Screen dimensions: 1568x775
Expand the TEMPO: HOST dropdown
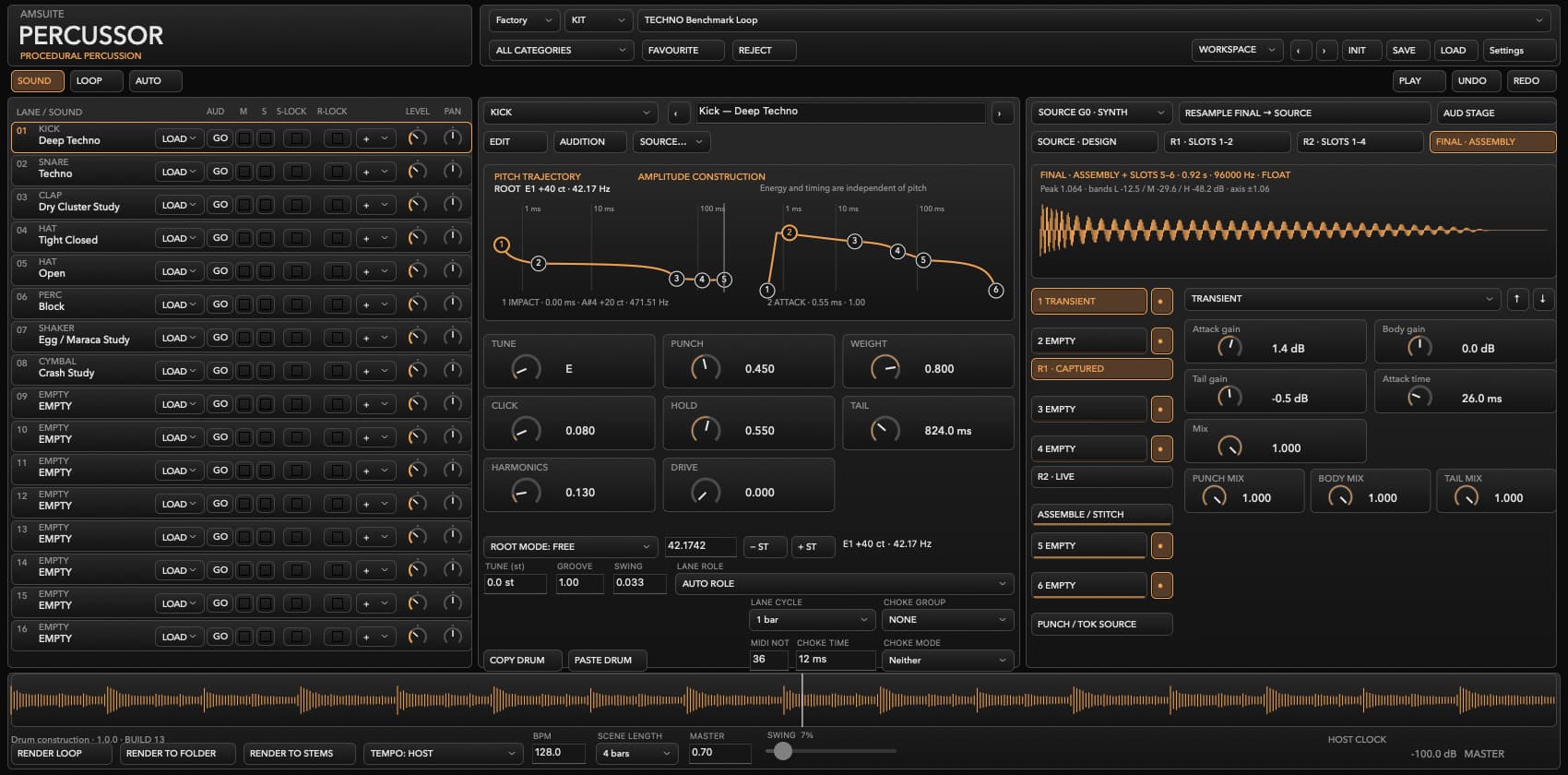tap(442, 754)
